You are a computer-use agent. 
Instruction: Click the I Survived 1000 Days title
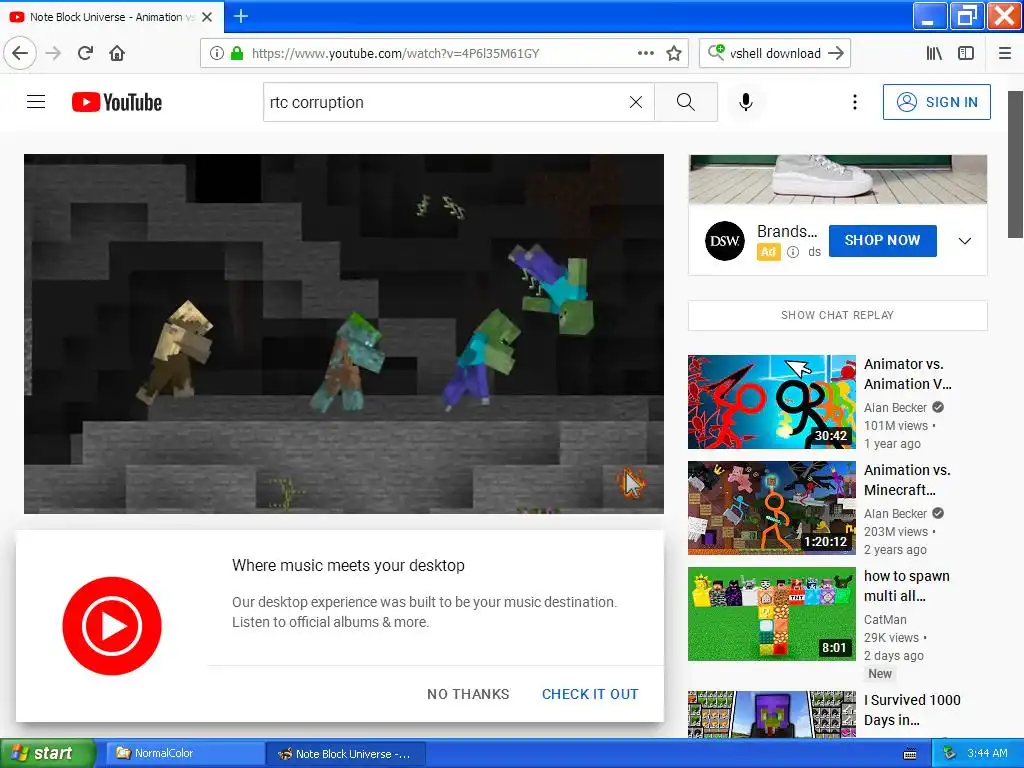click(912, 710)
